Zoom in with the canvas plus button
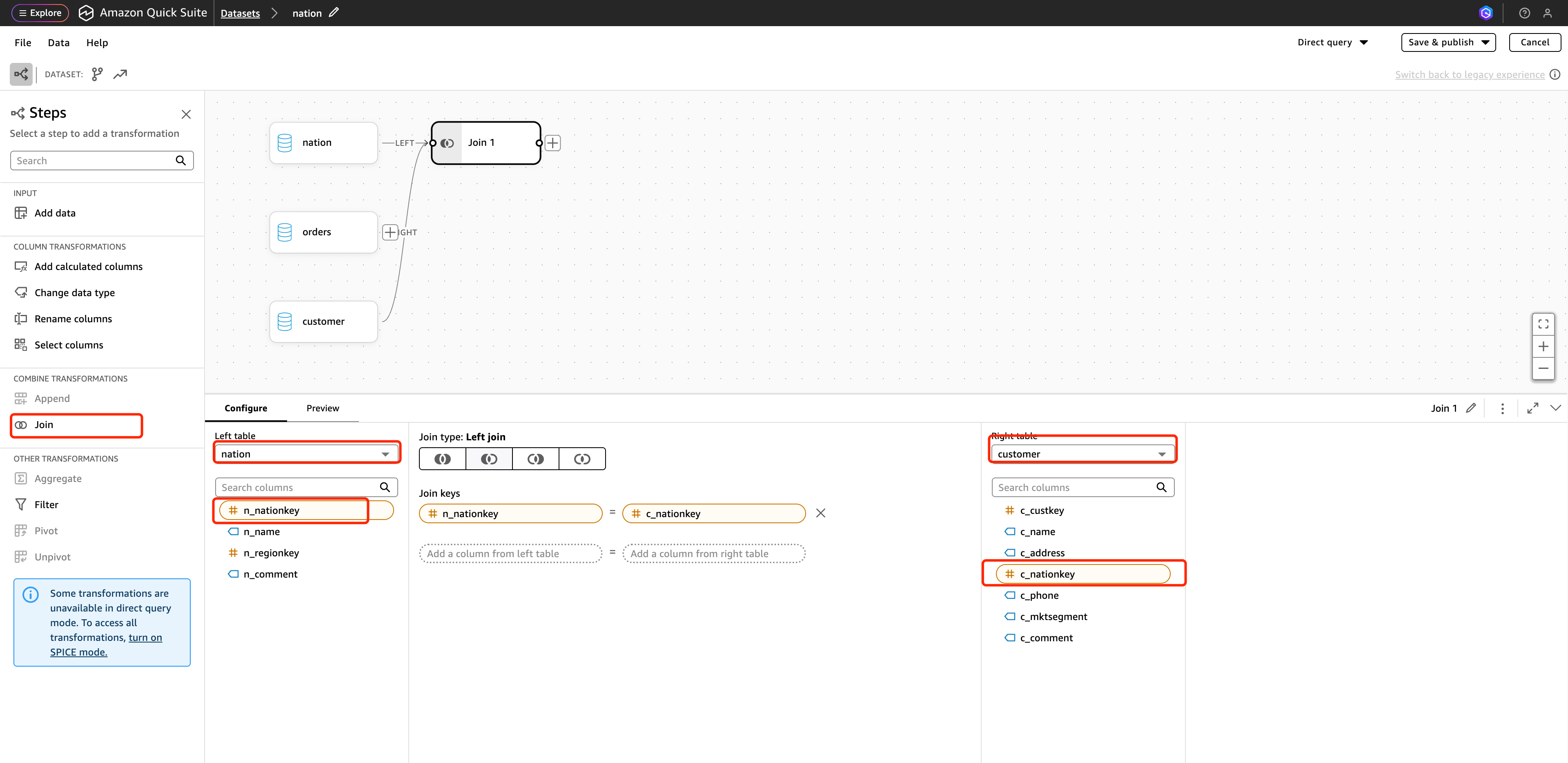Viewport: 1568px width, 763px height. coord(1543,346)
